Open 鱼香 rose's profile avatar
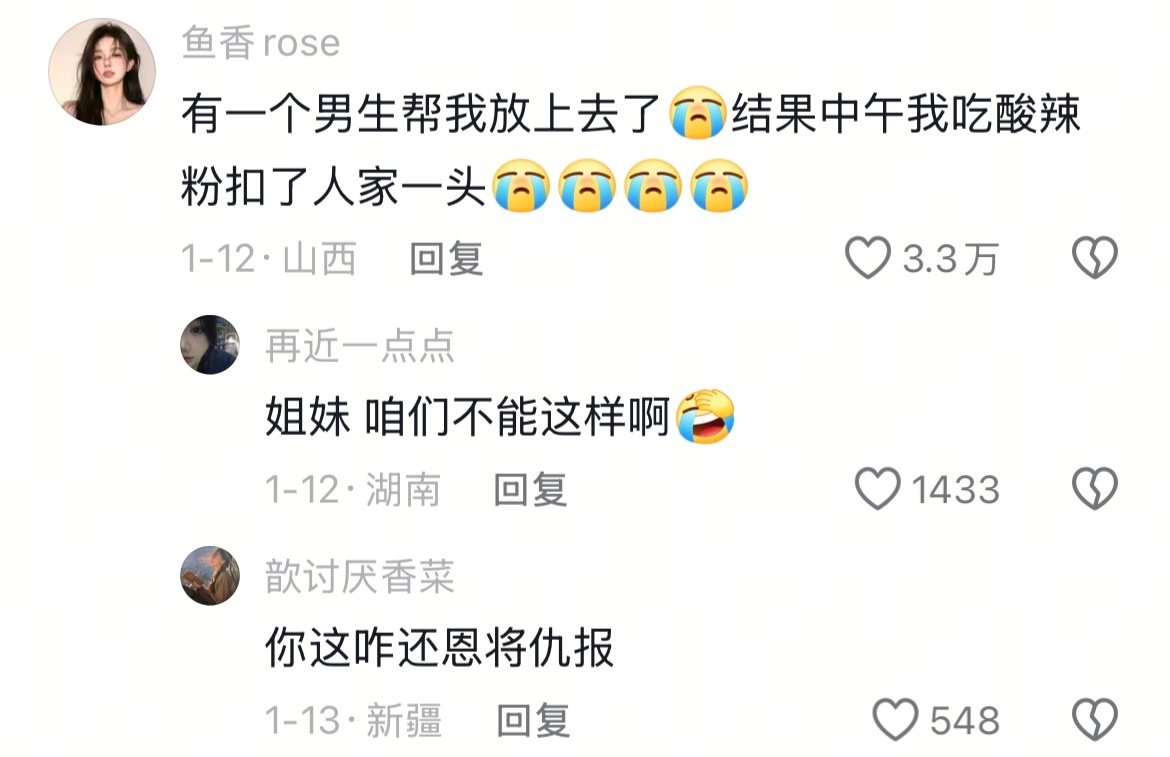The width and height of the screenshot is (1170, 757). tap(102, 72)
